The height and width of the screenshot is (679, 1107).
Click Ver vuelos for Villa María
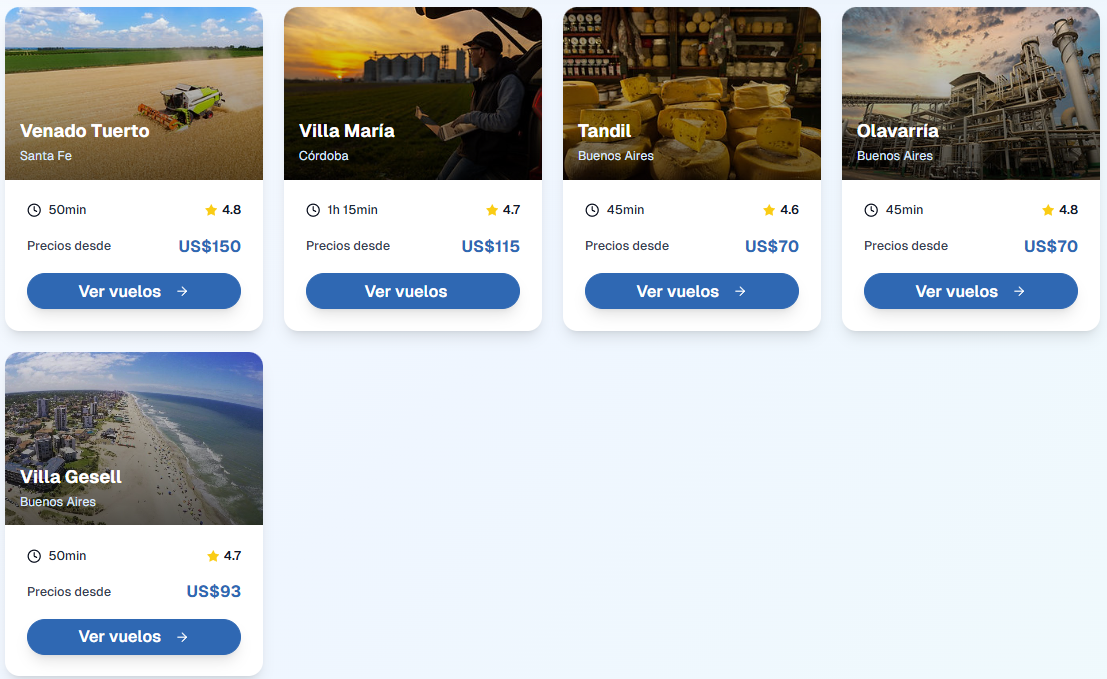(412, 291)
